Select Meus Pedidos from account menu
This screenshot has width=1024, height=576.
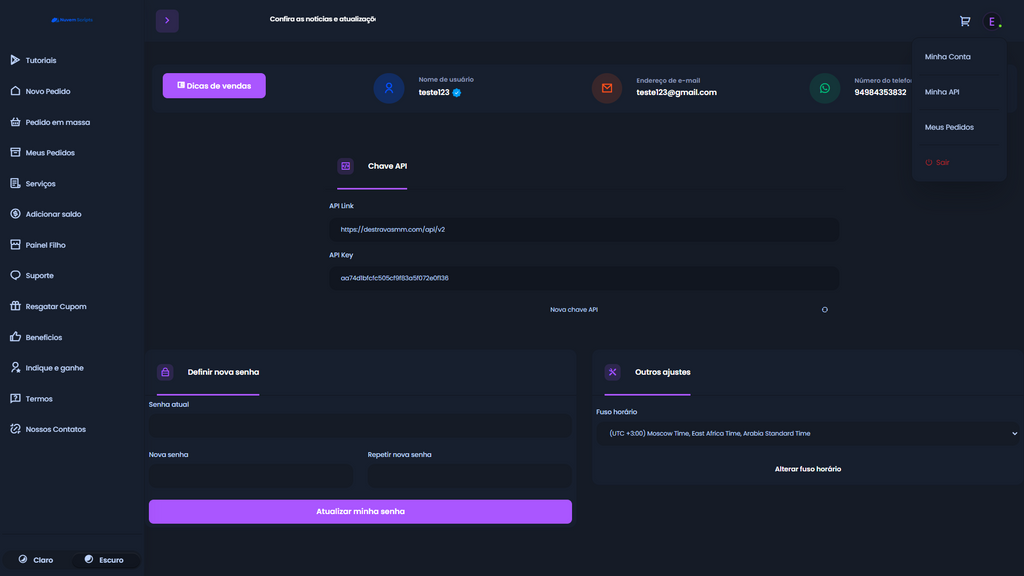pos(949,127)
